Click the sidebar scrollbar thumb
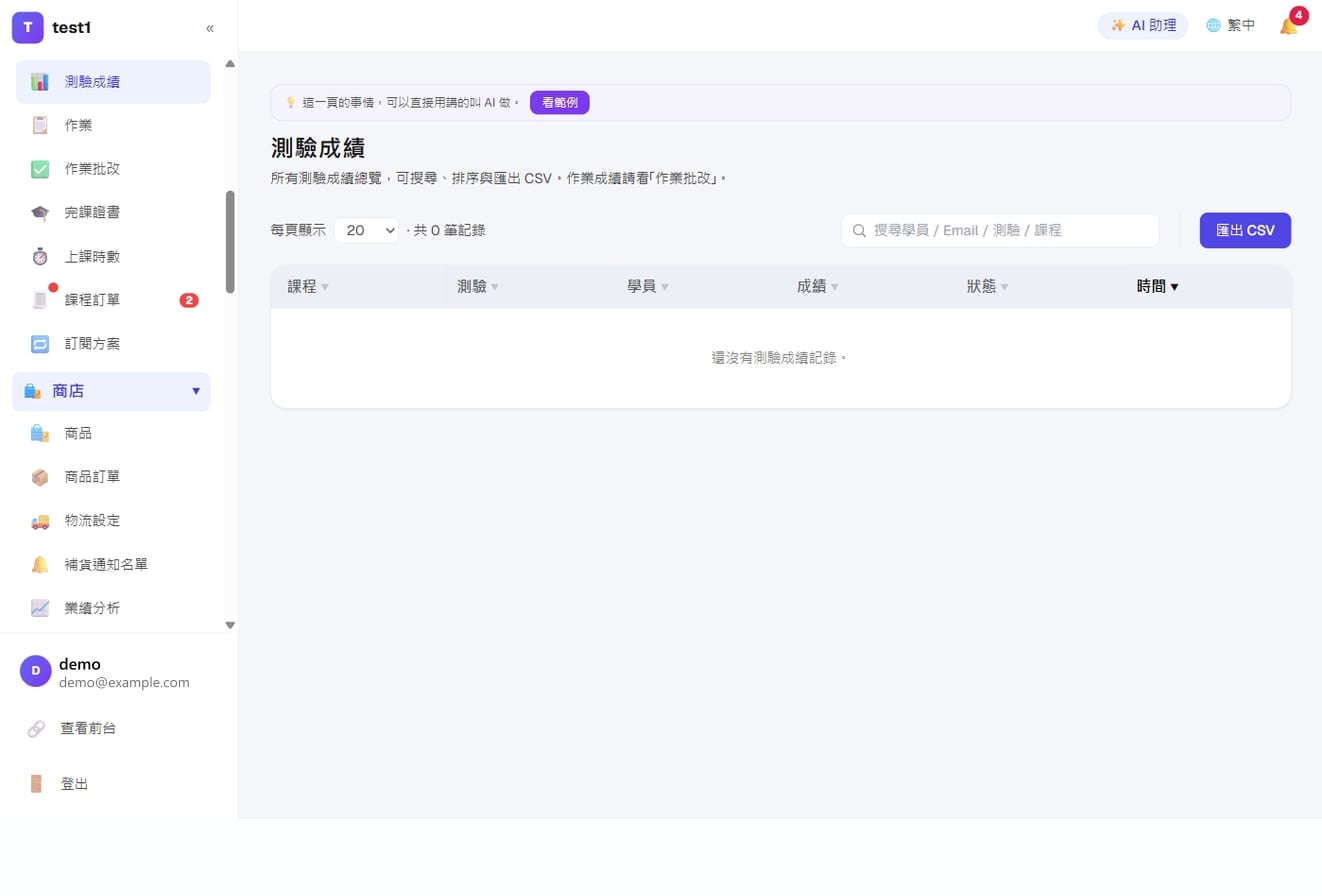Image resolution: width=1322 pixels, height=896 pixels. point(230,242)
